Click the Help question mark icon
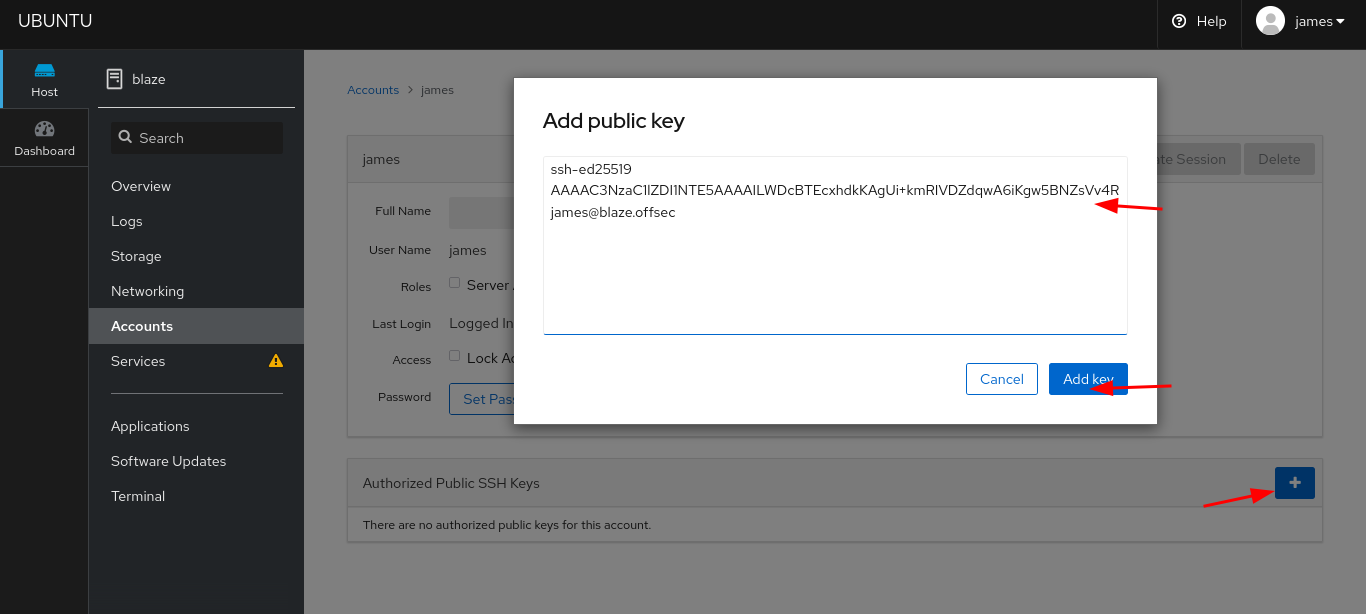This screenshot has height=614, width=1366. [1179, 21]
